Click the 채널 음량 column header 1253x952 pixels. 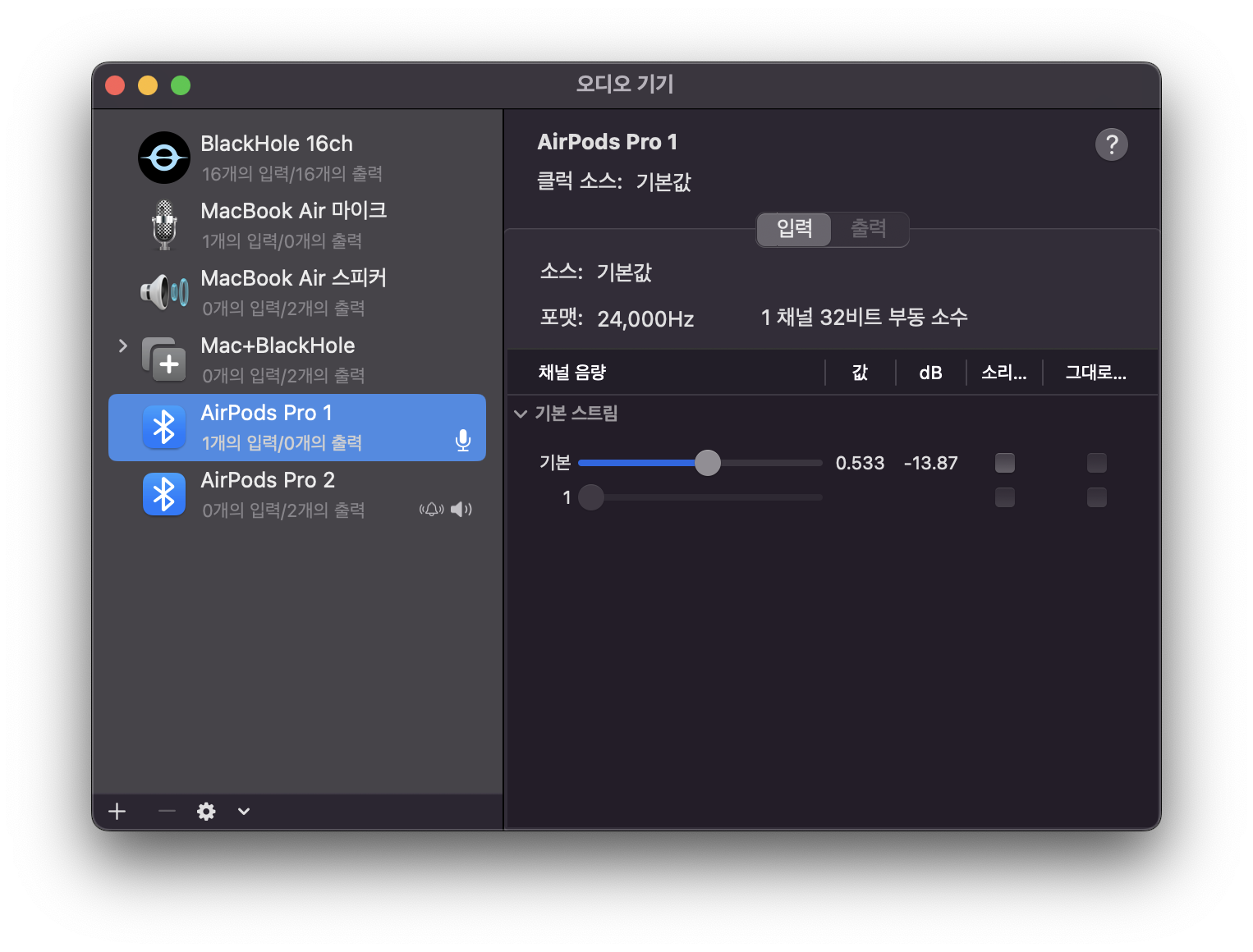coord(666,373)
